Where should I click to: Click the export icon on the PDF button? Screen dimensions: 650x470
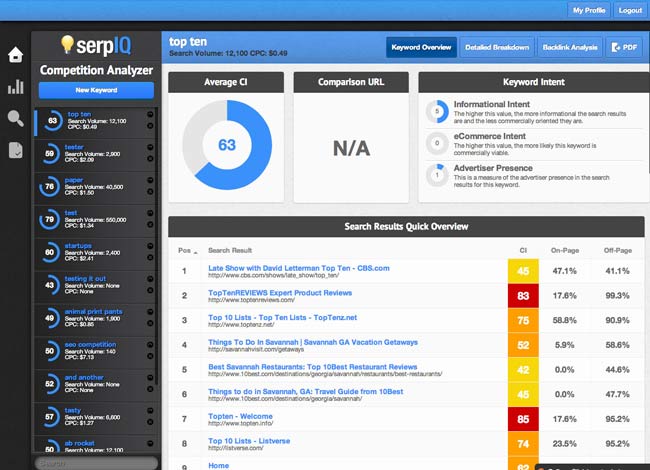616,47
